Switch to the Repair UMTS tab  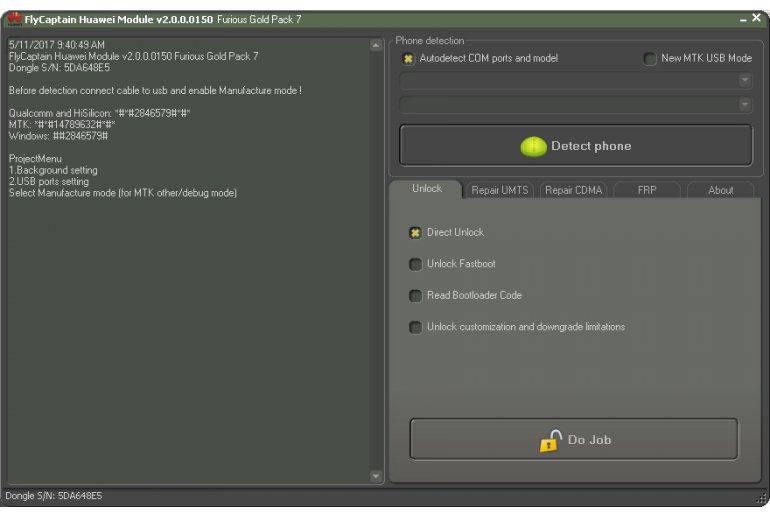click(499, 191)
